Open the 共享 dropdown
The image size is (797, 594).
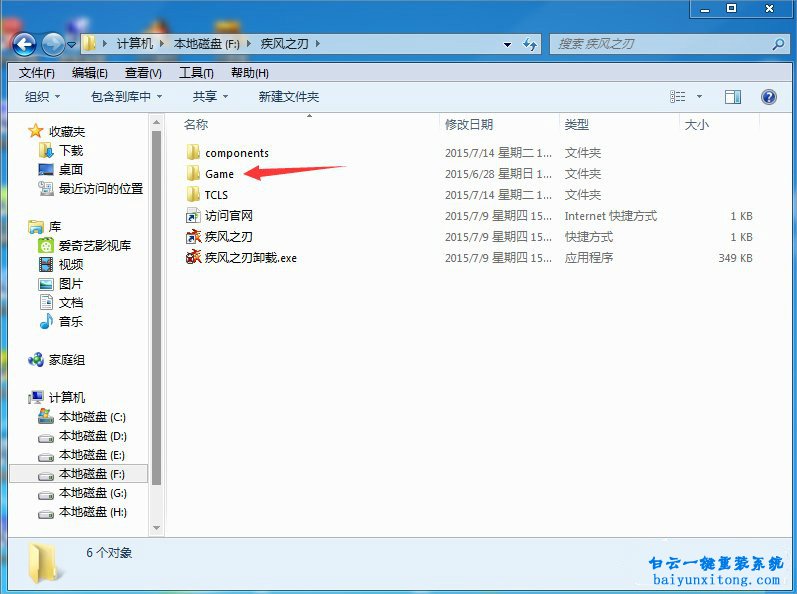(210, 97)
